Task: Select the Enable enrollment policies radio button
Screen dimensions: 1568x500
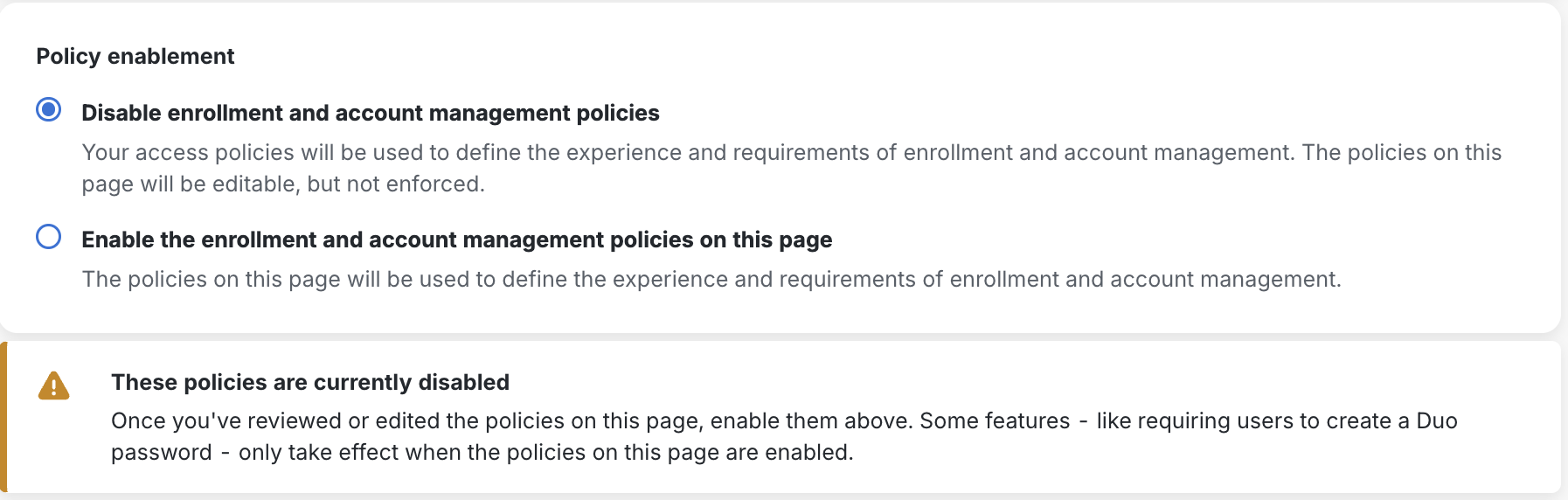Action: 49,237
